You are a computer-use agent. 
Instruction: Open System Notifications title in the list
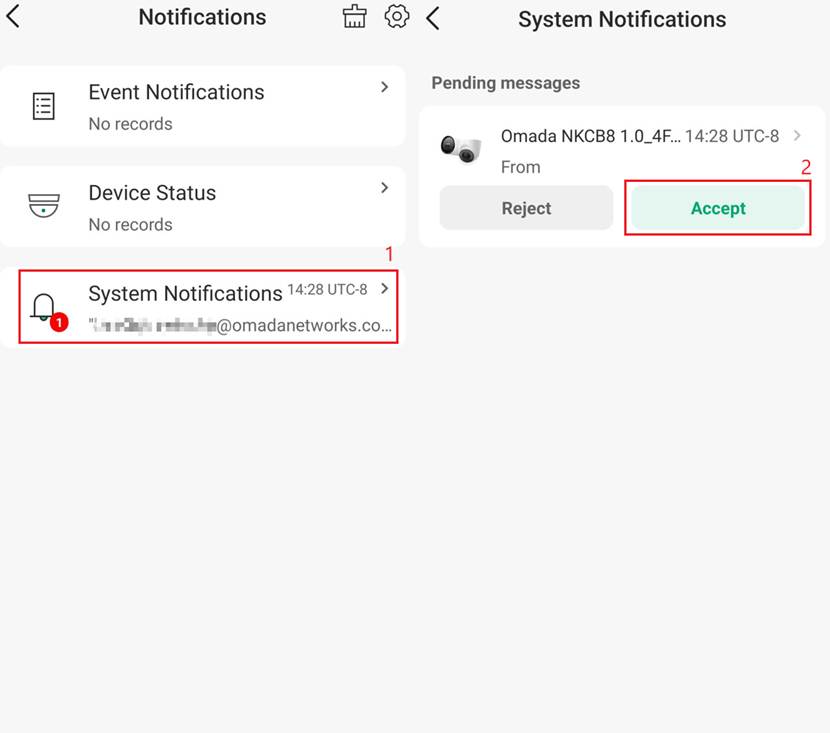pyautogui.click(x=185, y=293)
